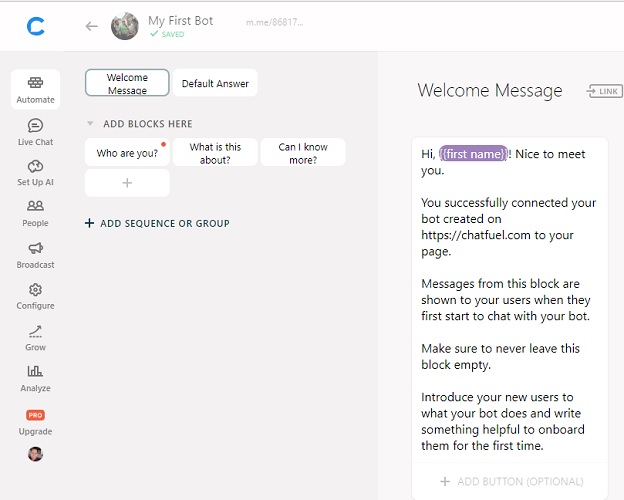Click into the welcome message text
The height and width of the screenshot is (500, 624).
pos(509,300)
